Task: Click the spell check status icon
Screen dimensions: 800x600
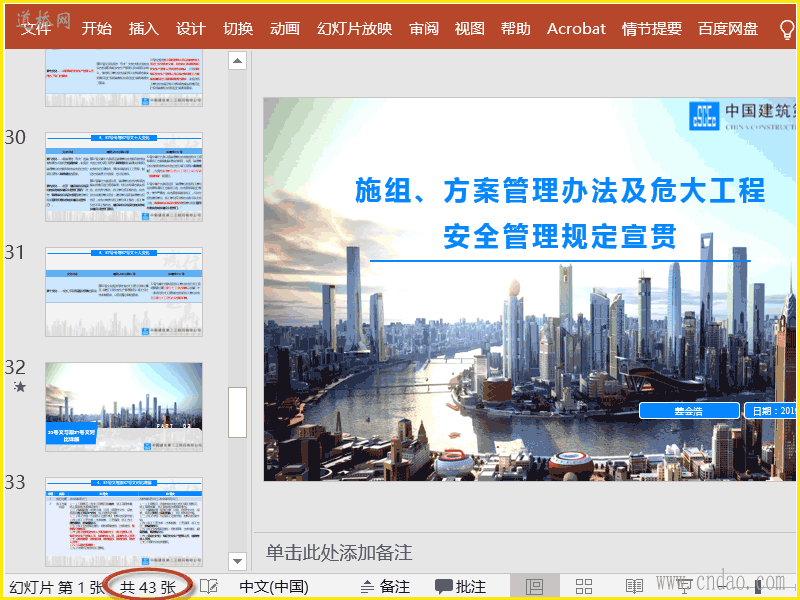Action: (x=209, y=587)
